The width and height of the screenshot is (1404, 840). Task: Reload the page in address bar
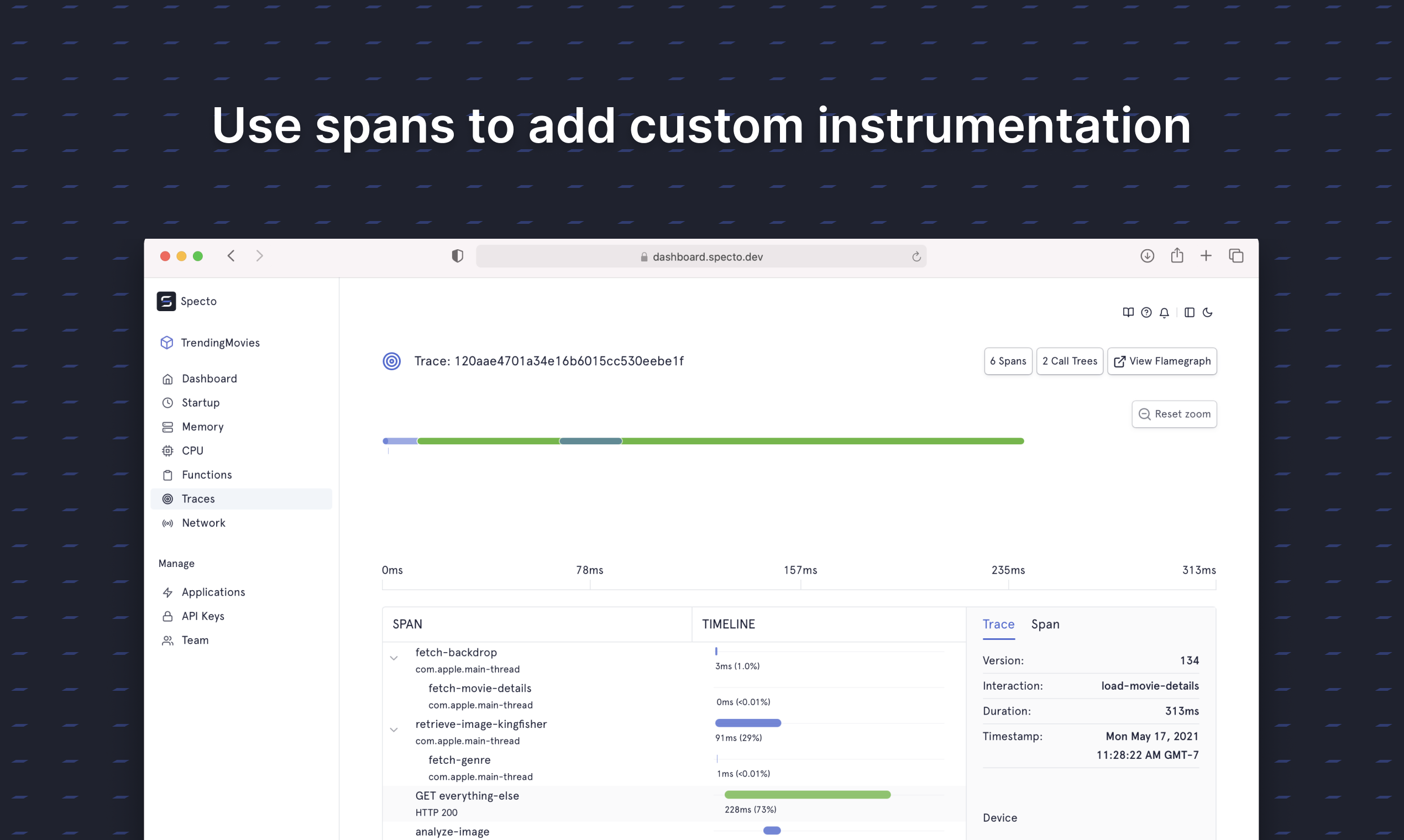pyautogui.click(x=916, y=257)
